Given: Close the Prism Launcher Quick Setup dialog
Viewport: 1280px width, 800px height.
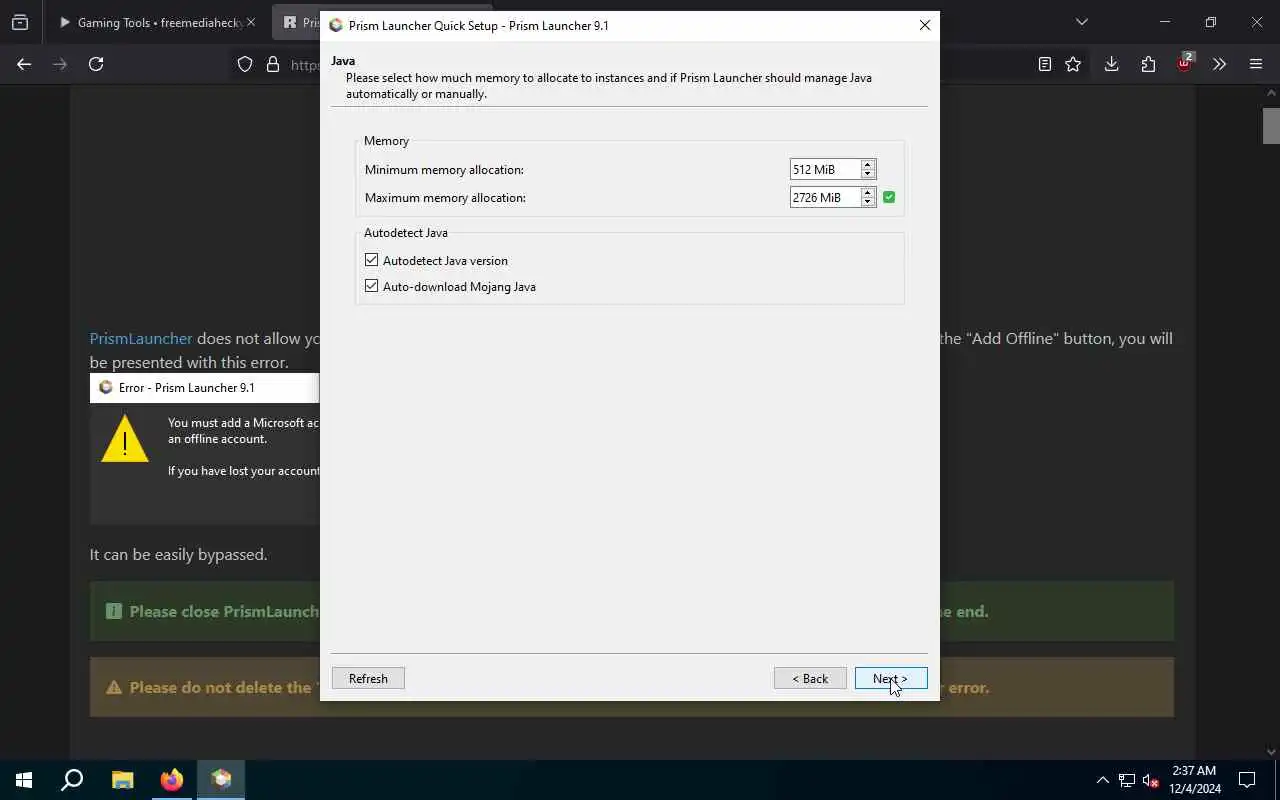Looking at the screenshot, I should pos(924,25).
